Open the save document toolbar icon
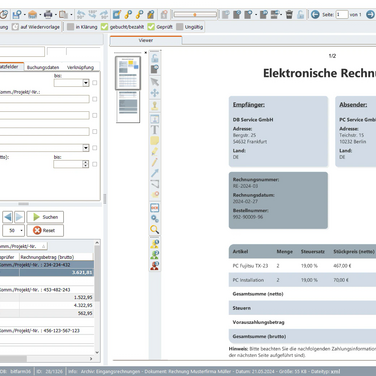Image resolution: width=376 pixels, height=376 pixels. click(x=17, y=14)
